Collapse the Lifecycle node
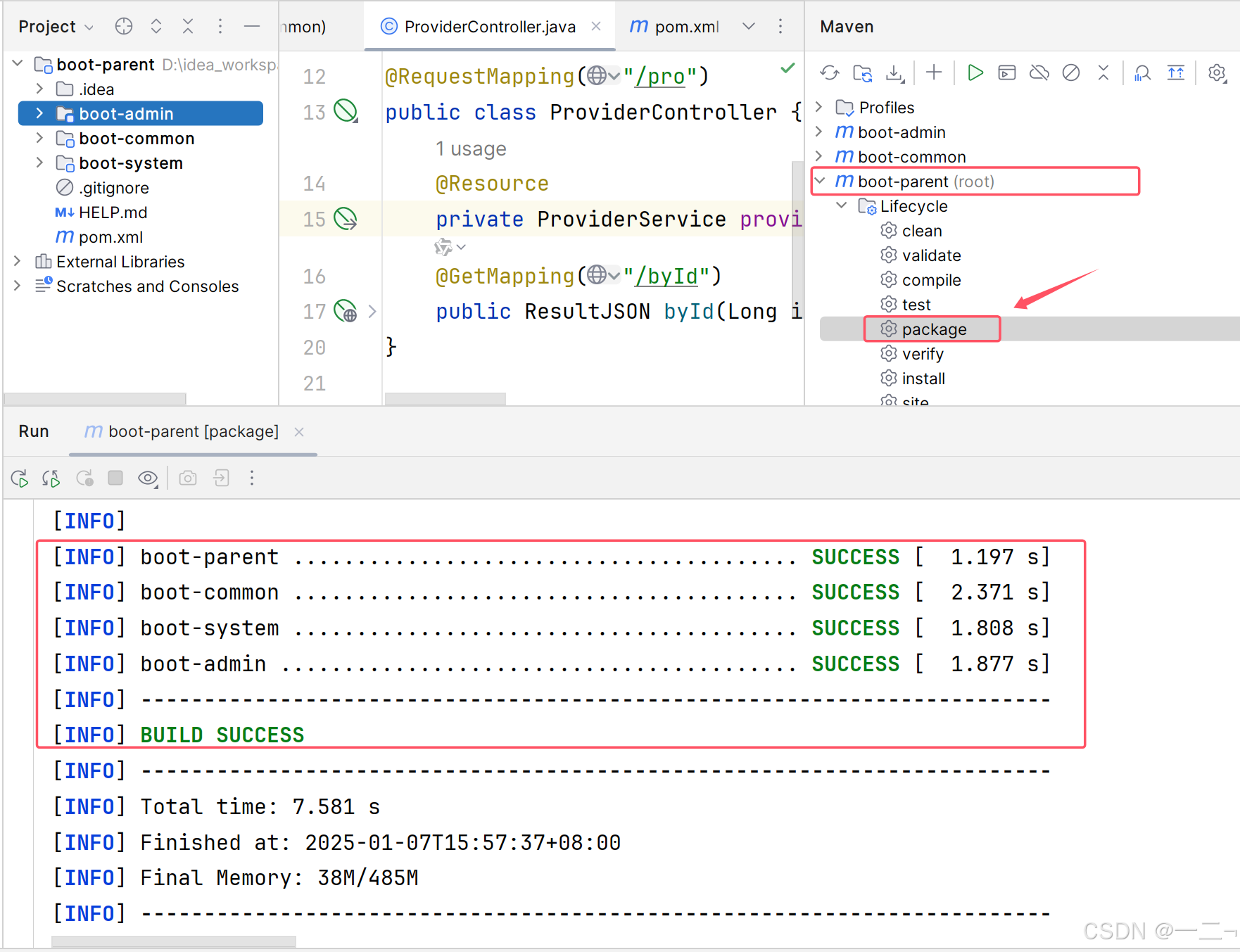Screen dimensions: 1240x952 click(842, 205)
